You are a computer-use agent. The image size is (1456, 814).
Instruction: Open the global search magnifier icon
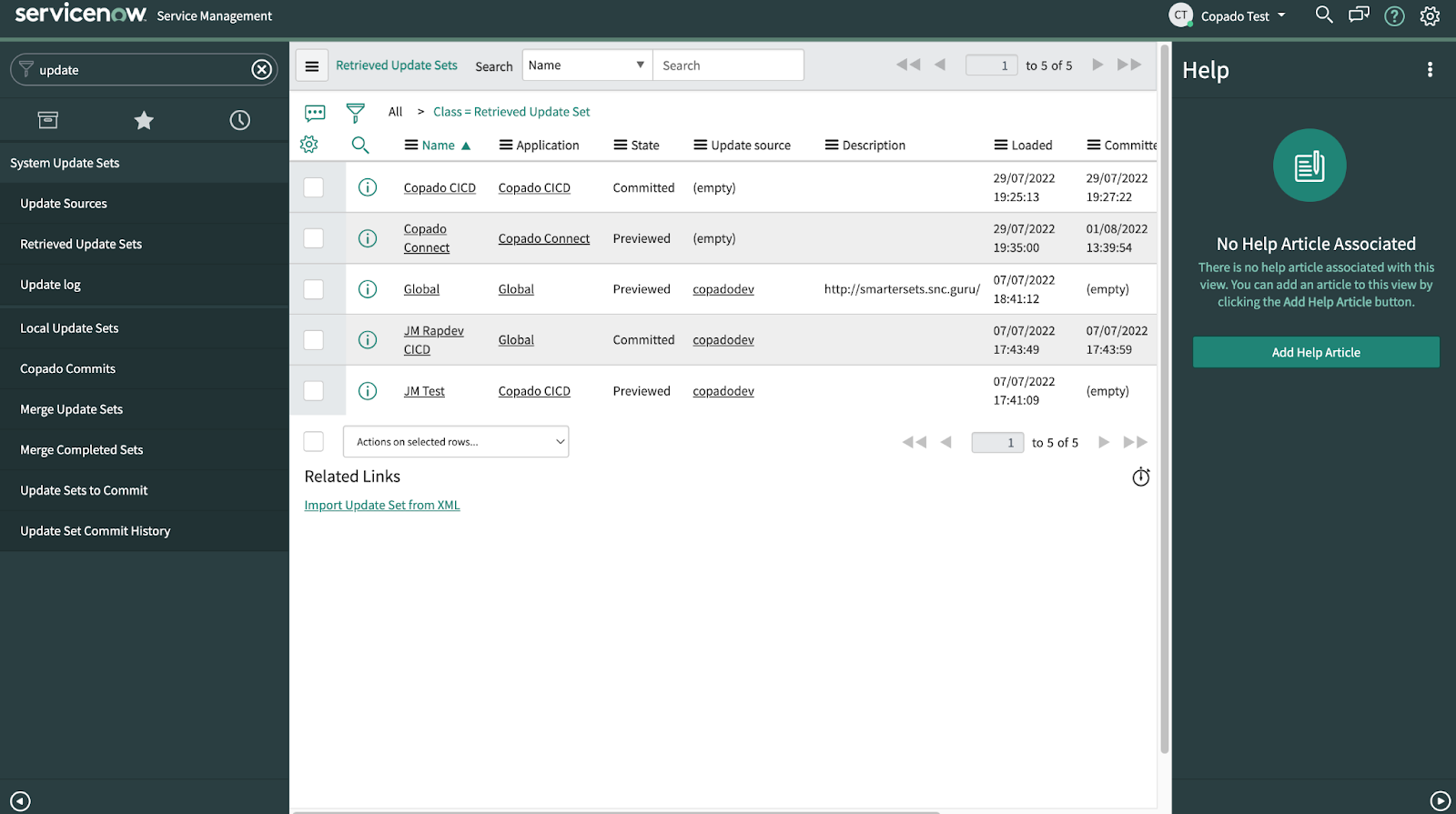[x=1324, y=15]
